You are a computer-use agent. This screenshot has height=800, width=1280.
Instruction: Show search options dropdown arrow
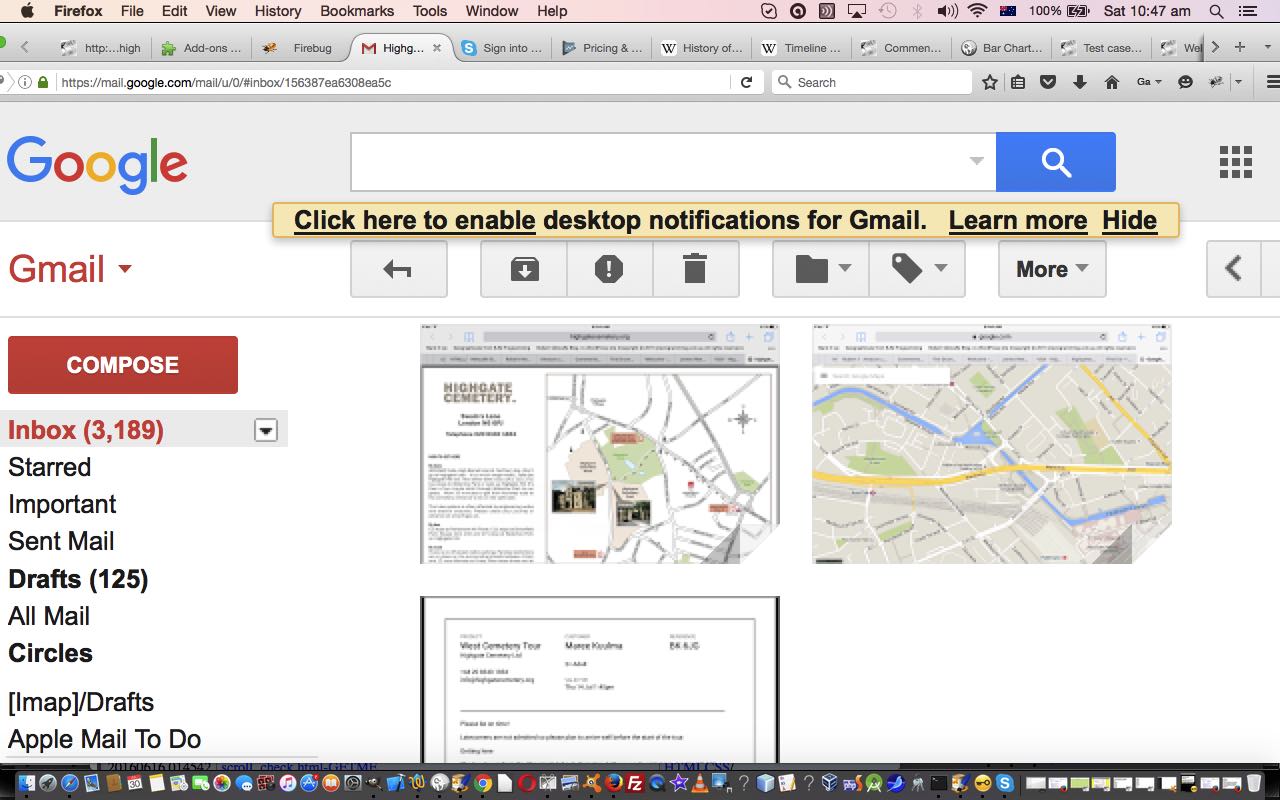pyautogui.click(x=976, y=161)
